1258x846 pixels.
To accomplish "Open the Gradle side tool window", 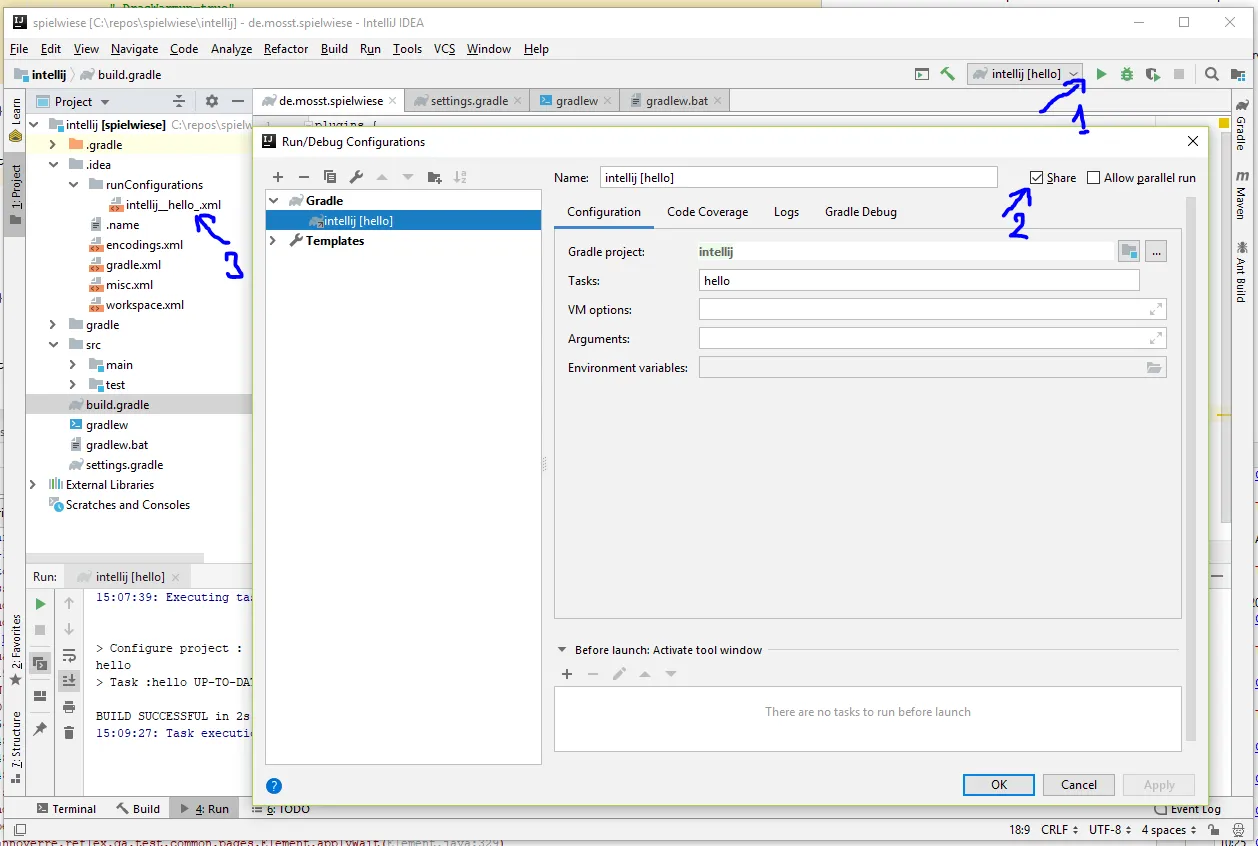I will 1241,127.
